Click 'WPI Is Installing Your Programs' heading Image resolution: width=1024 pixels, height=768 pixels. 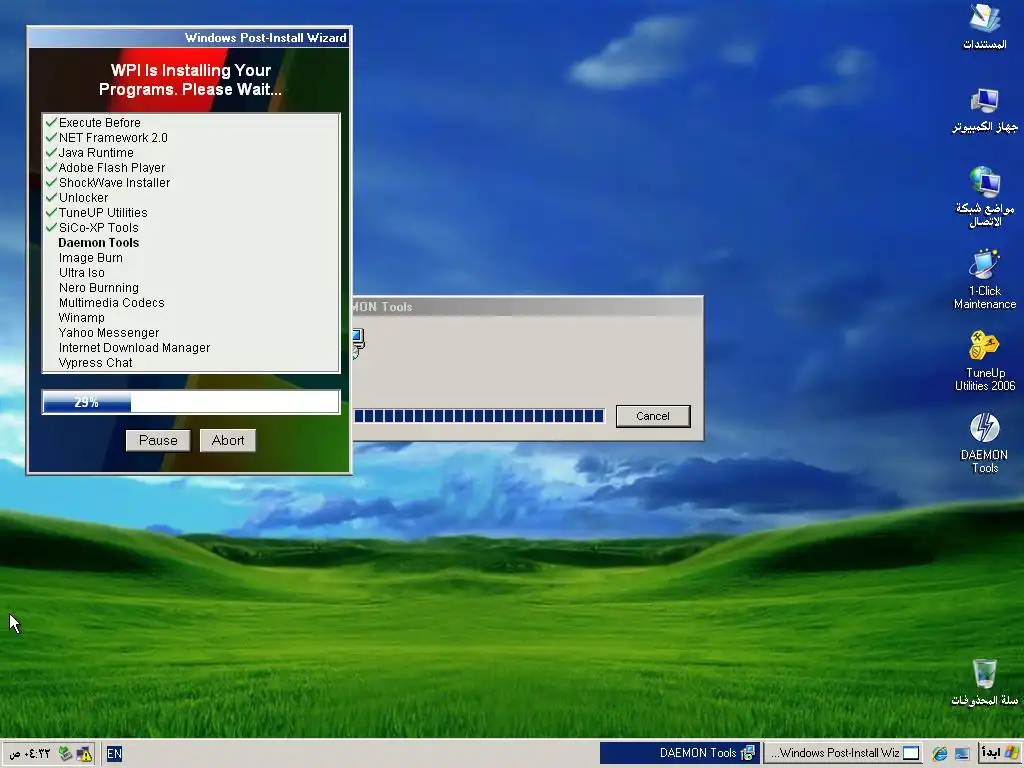point(190,80)
